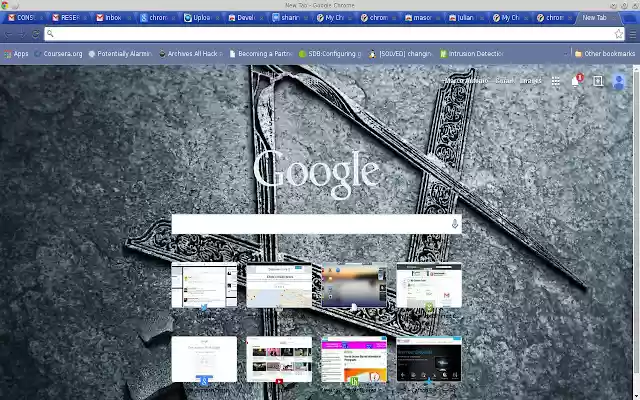
Task: Open the Apps shortcut in the bookmarks bar
Action: pos(16,53)
